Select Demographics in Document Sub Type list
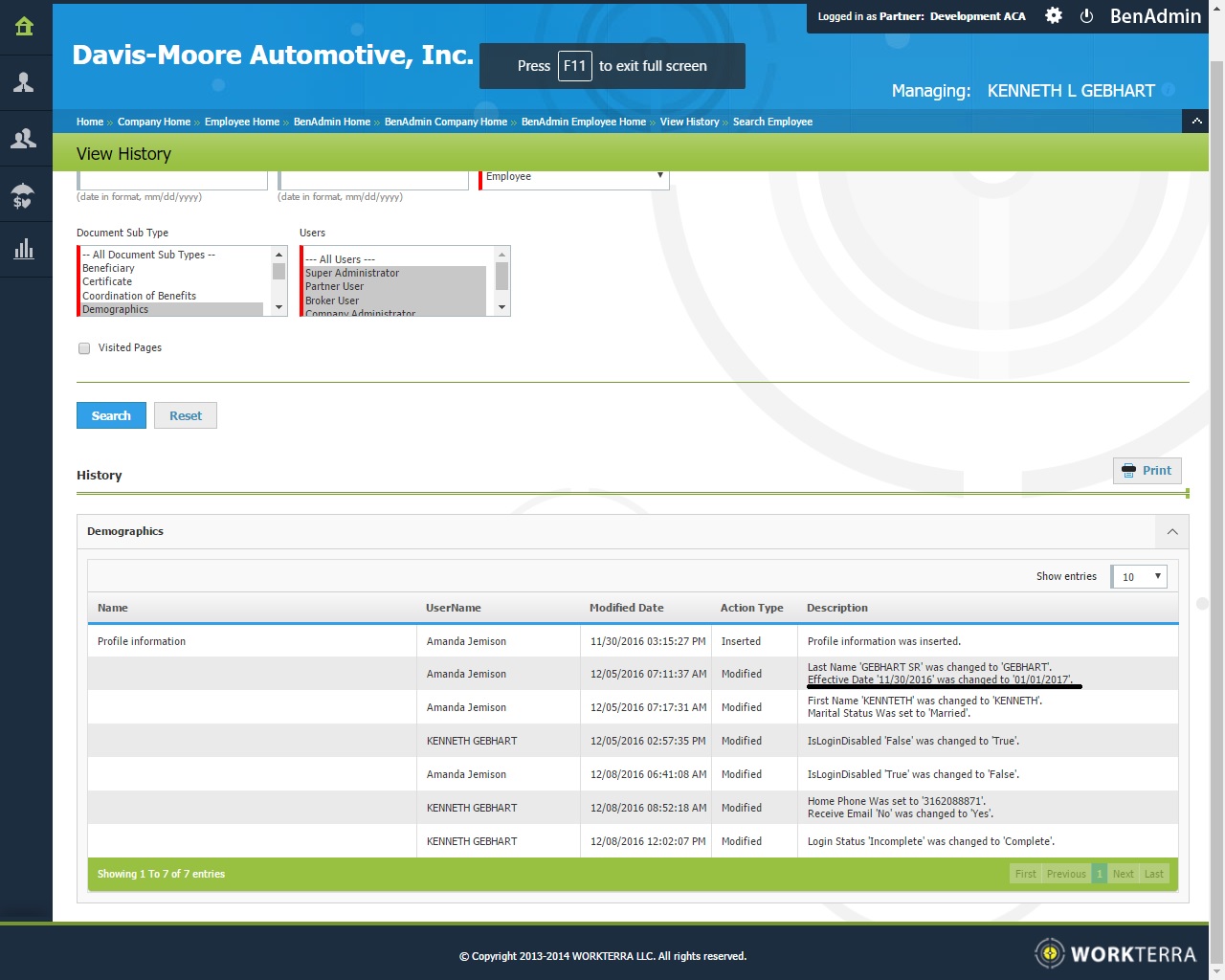This screenshot has height=980, width=1225. [172, 309]
